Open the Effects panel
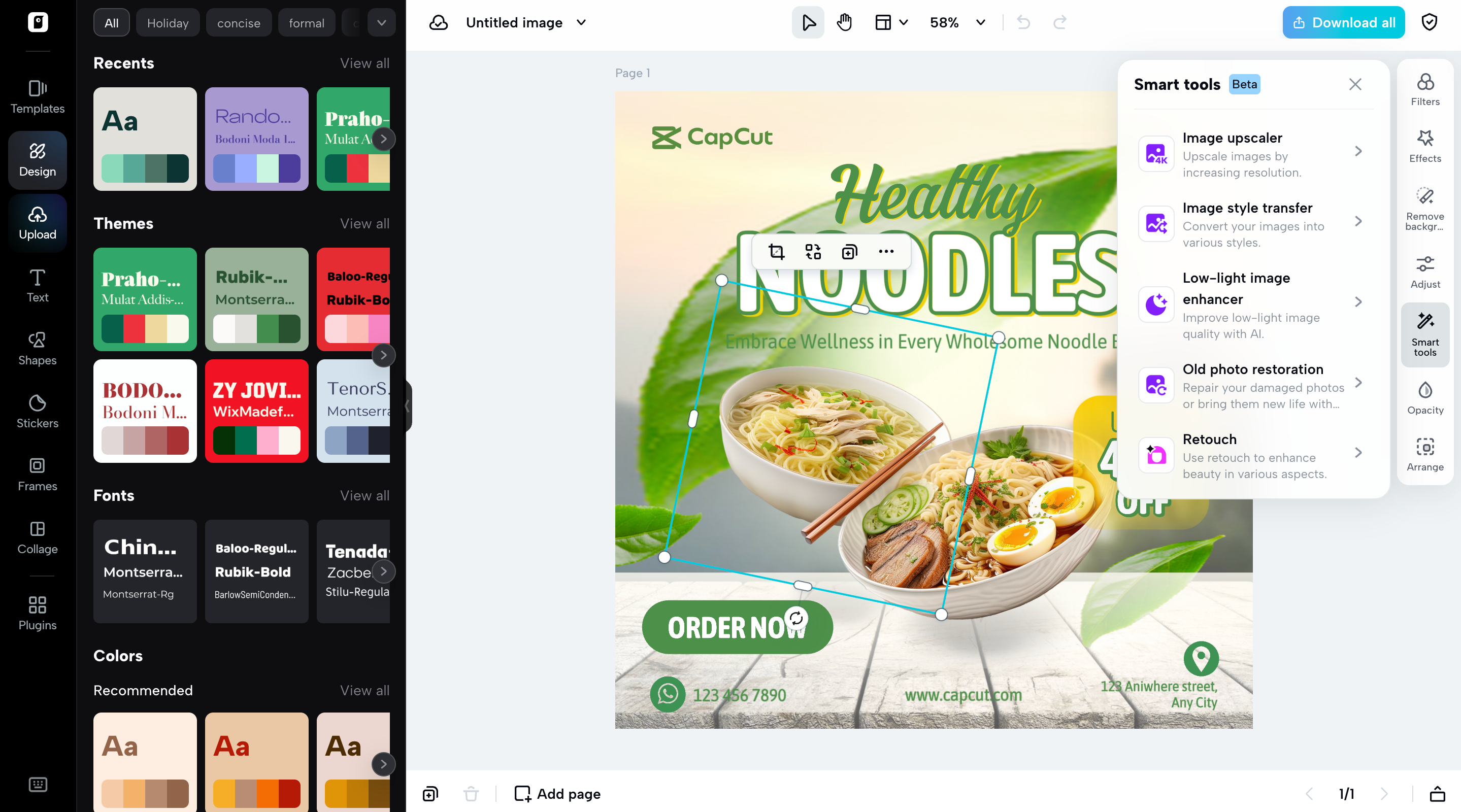The image size is (1461, 812). (x=1424, y=146)
